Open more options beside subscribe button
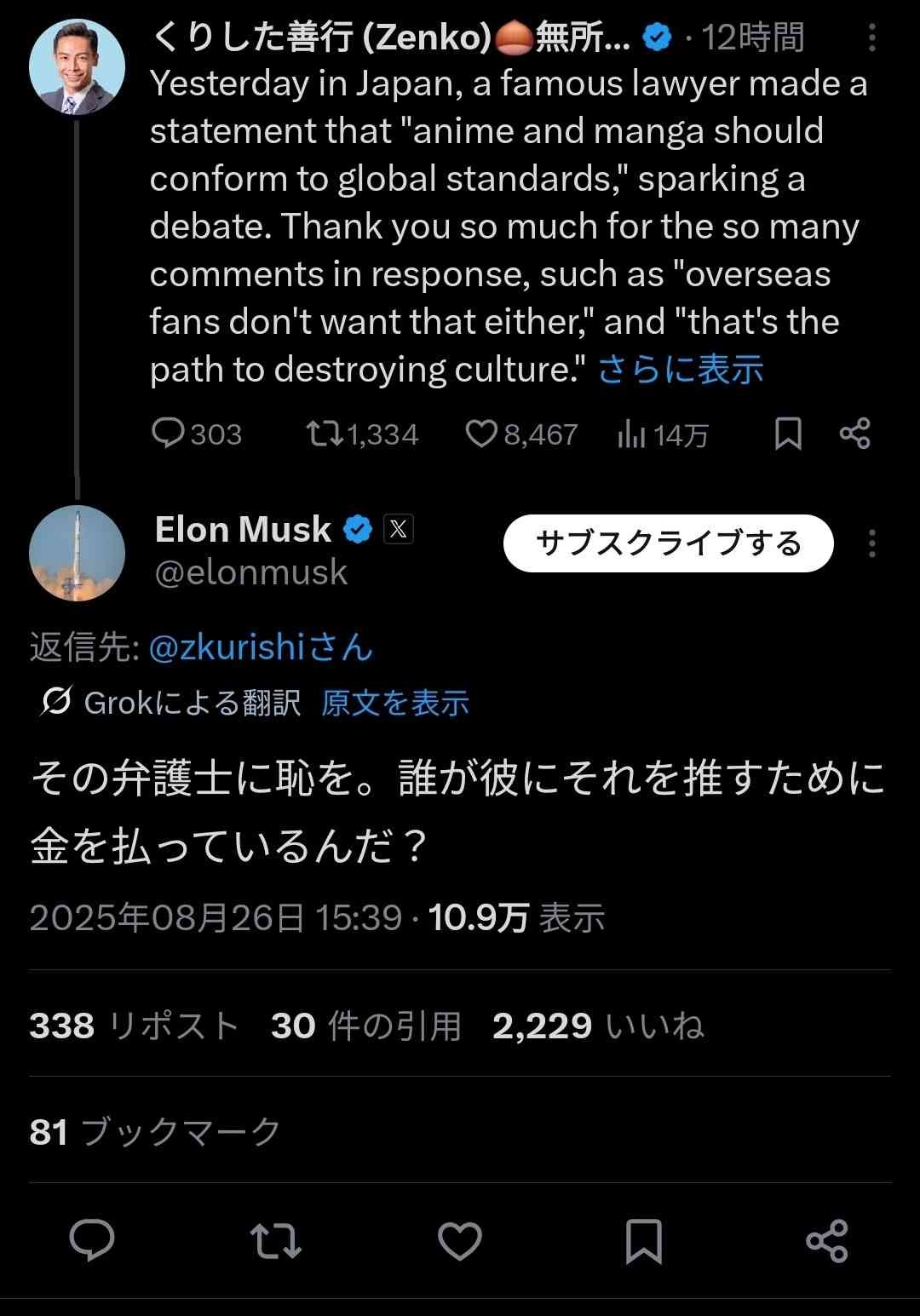Screen dimensions: 920x1316 click(871, 543)
